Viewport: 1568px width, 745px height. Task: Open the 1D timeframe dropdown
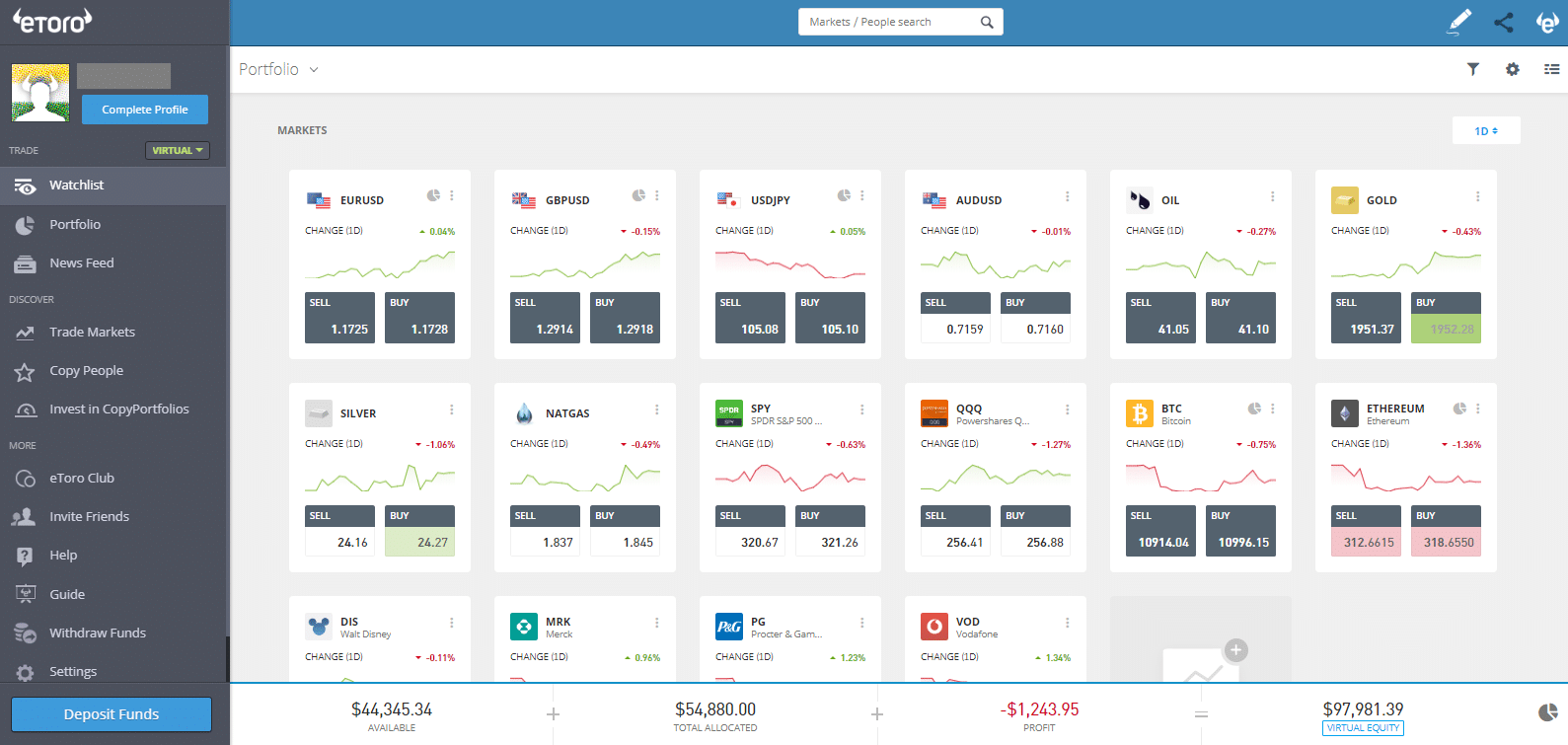(x=1486, y=130)
